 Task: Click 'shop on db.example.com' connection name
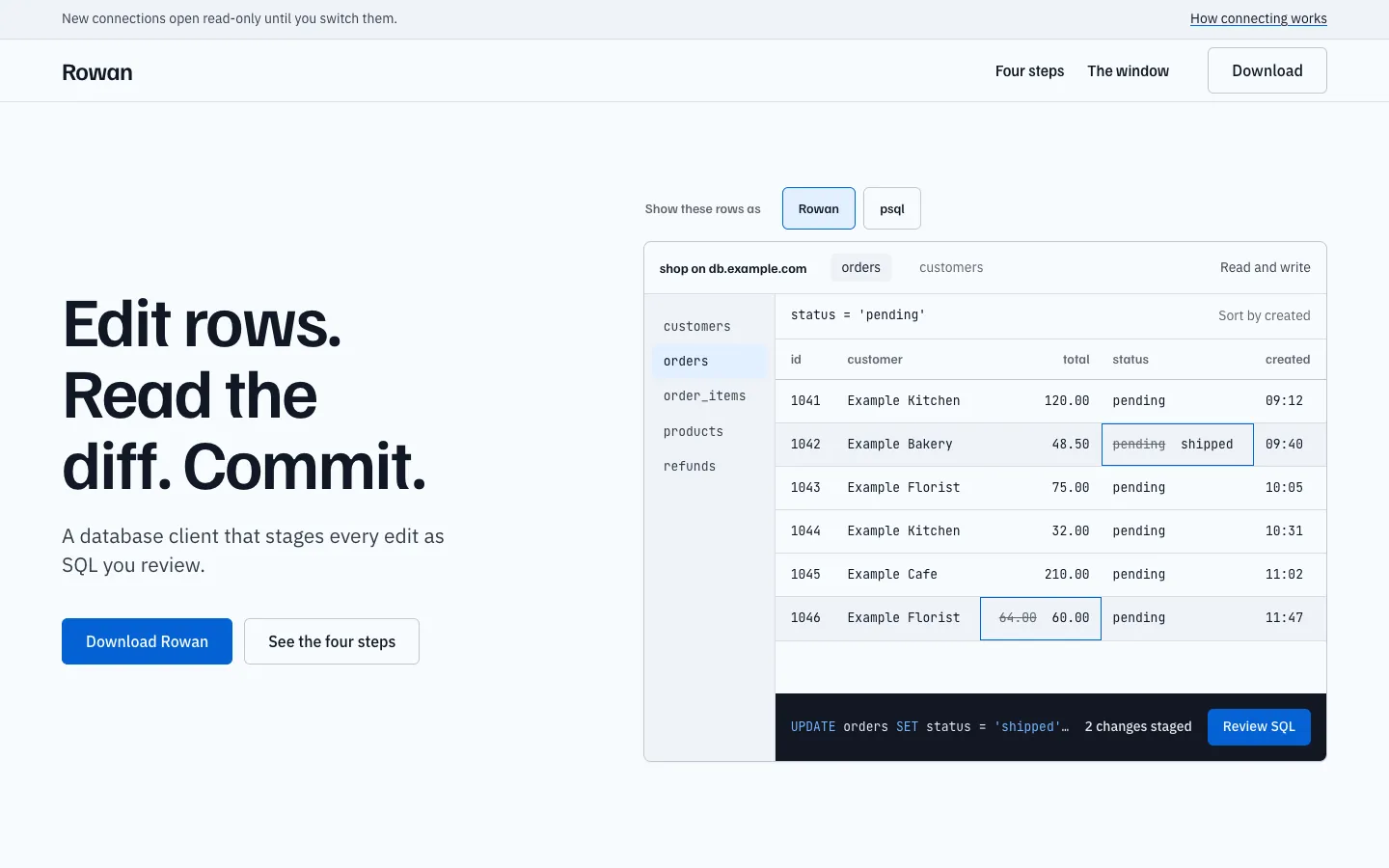click(x=733, y=269)
